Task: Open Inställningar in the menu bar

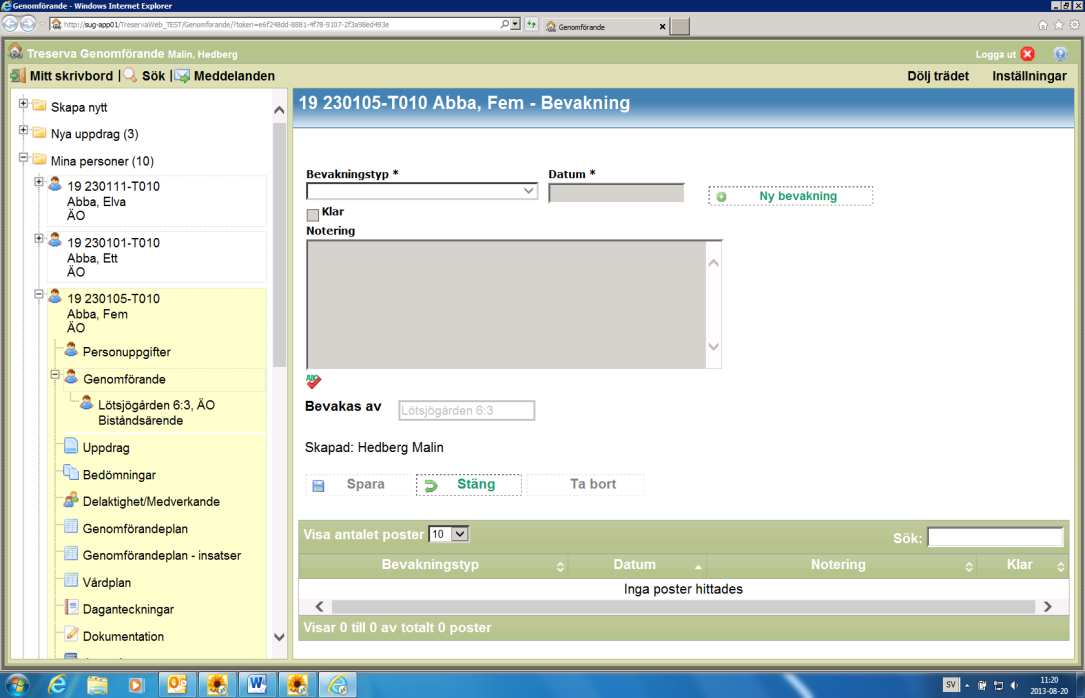Action: pyautogui.click(x=1029, y=76)
